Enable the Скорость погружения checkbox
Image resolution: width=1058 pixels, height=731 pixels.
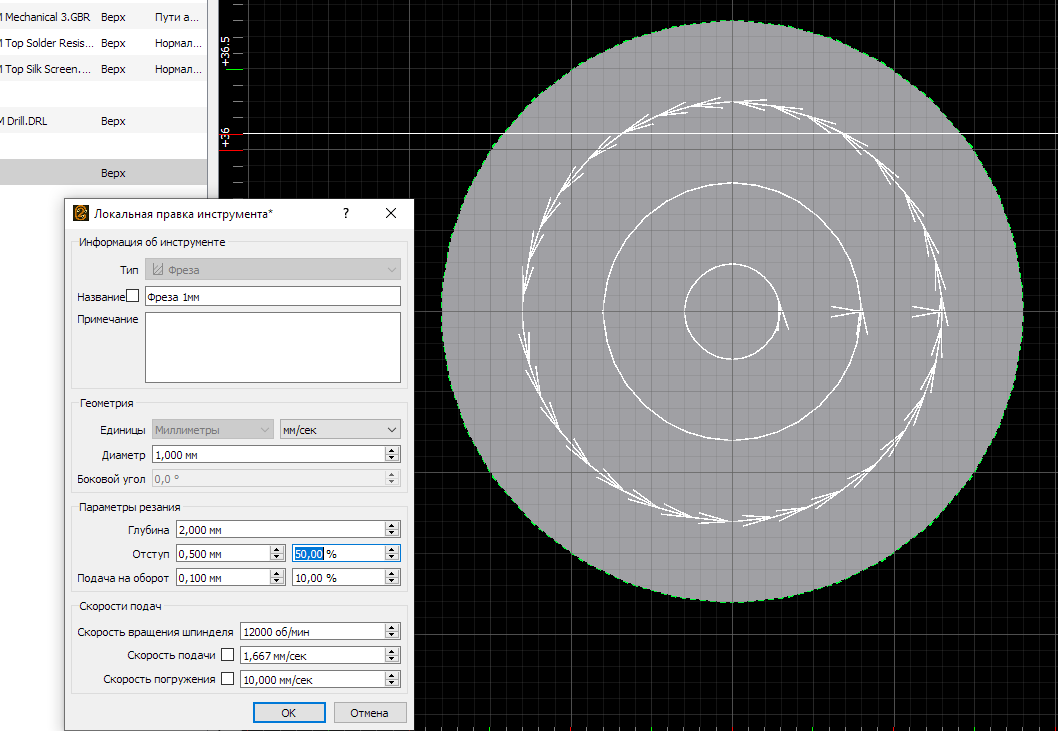227,679
